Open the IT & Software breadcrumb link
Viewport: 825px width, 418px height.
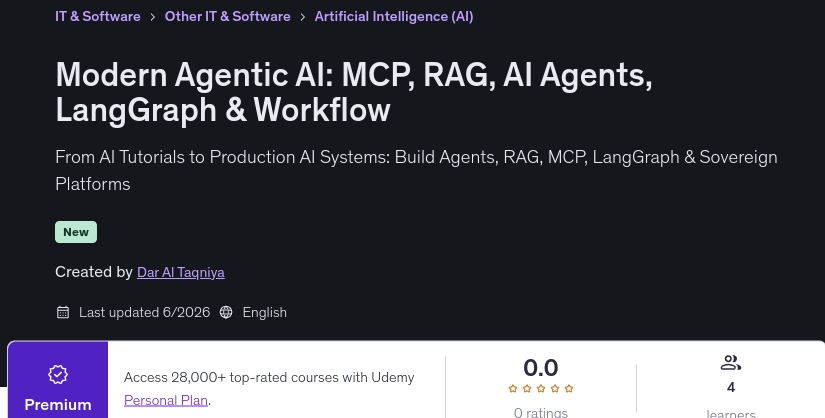pos(98,16)
